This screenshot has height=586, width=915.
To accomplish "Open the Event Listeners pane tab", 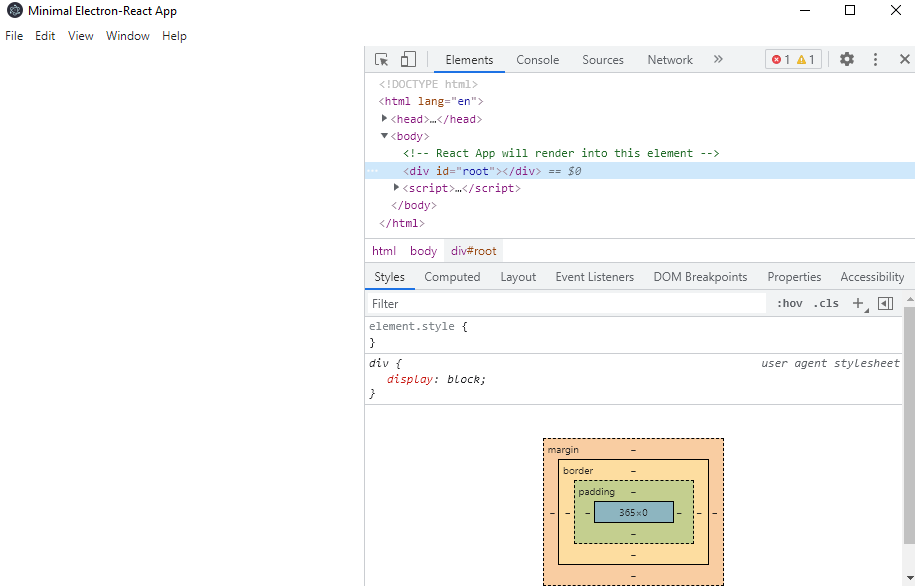I will 595,277.
